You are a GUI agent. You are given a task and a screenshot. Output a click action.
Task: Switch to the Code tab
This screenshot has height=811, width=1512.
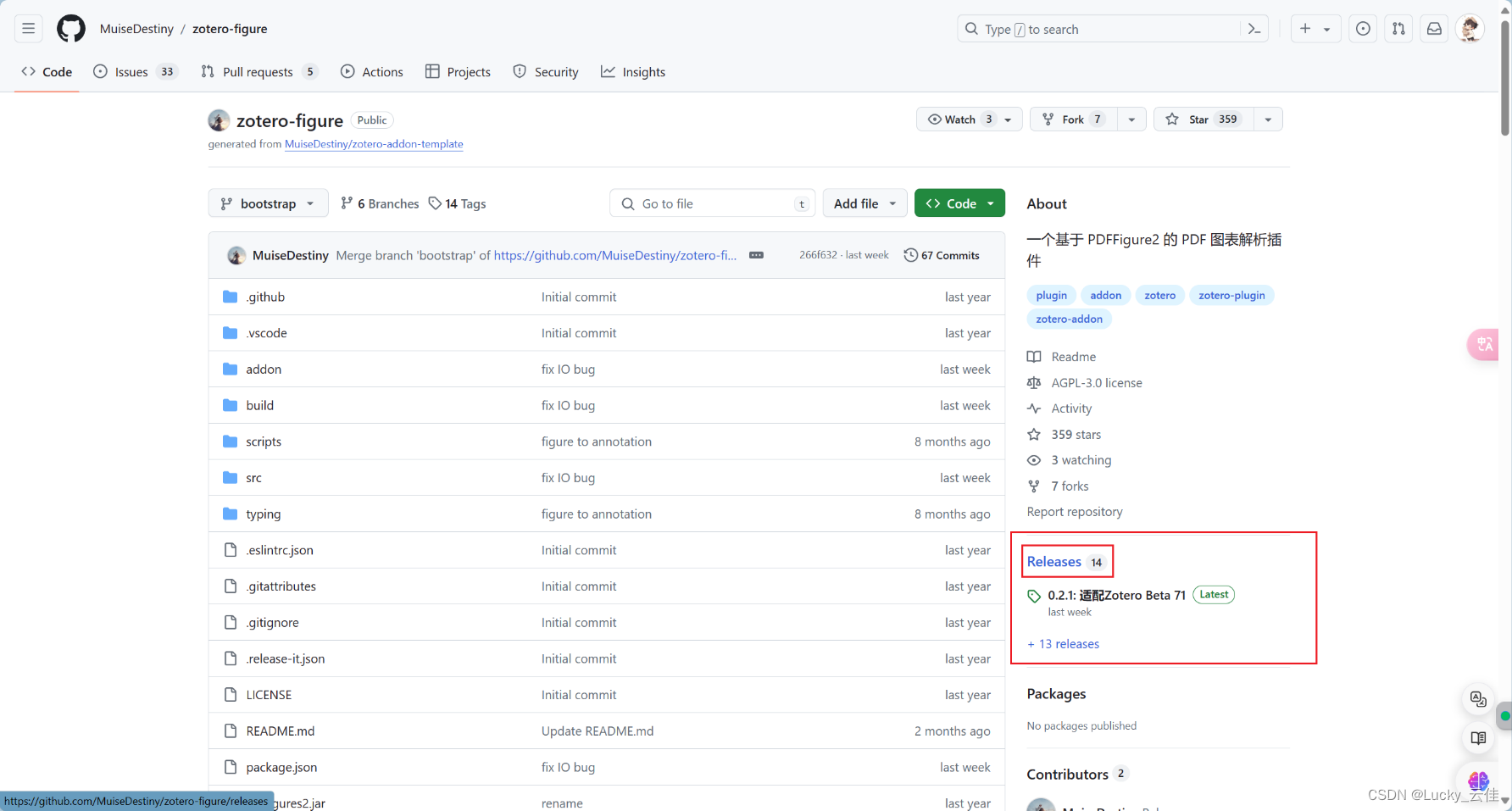pos(47,72)
